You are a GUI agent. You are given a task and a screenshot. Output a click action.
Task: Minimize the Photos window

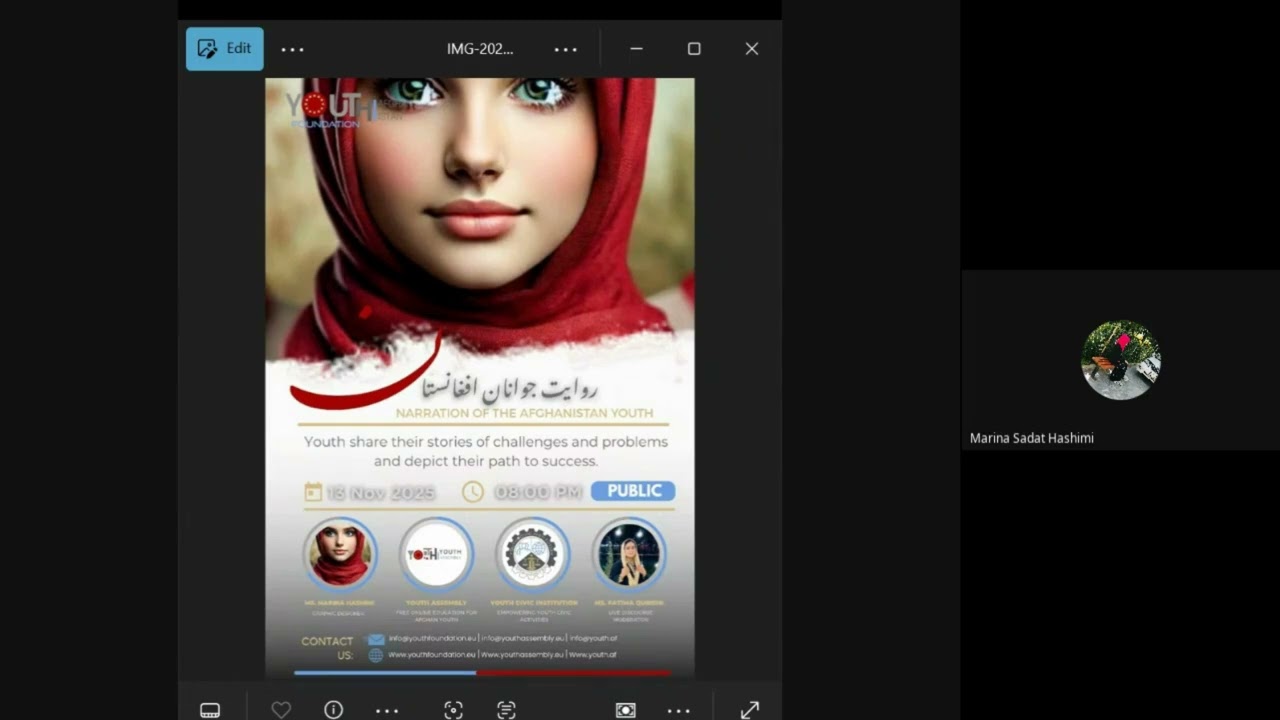[x=636, y=49]
